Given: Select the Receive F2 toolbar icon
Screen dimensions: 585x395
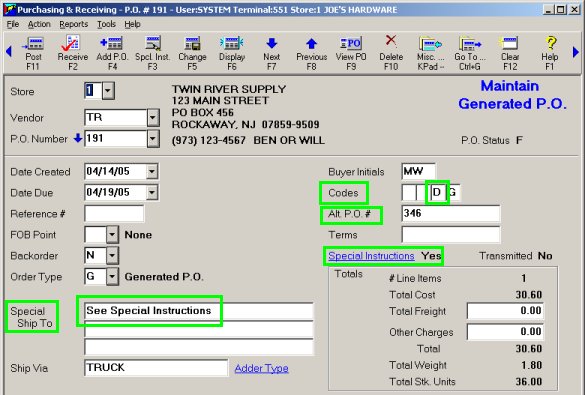Looking at the screenshot, I should point(73,53).
